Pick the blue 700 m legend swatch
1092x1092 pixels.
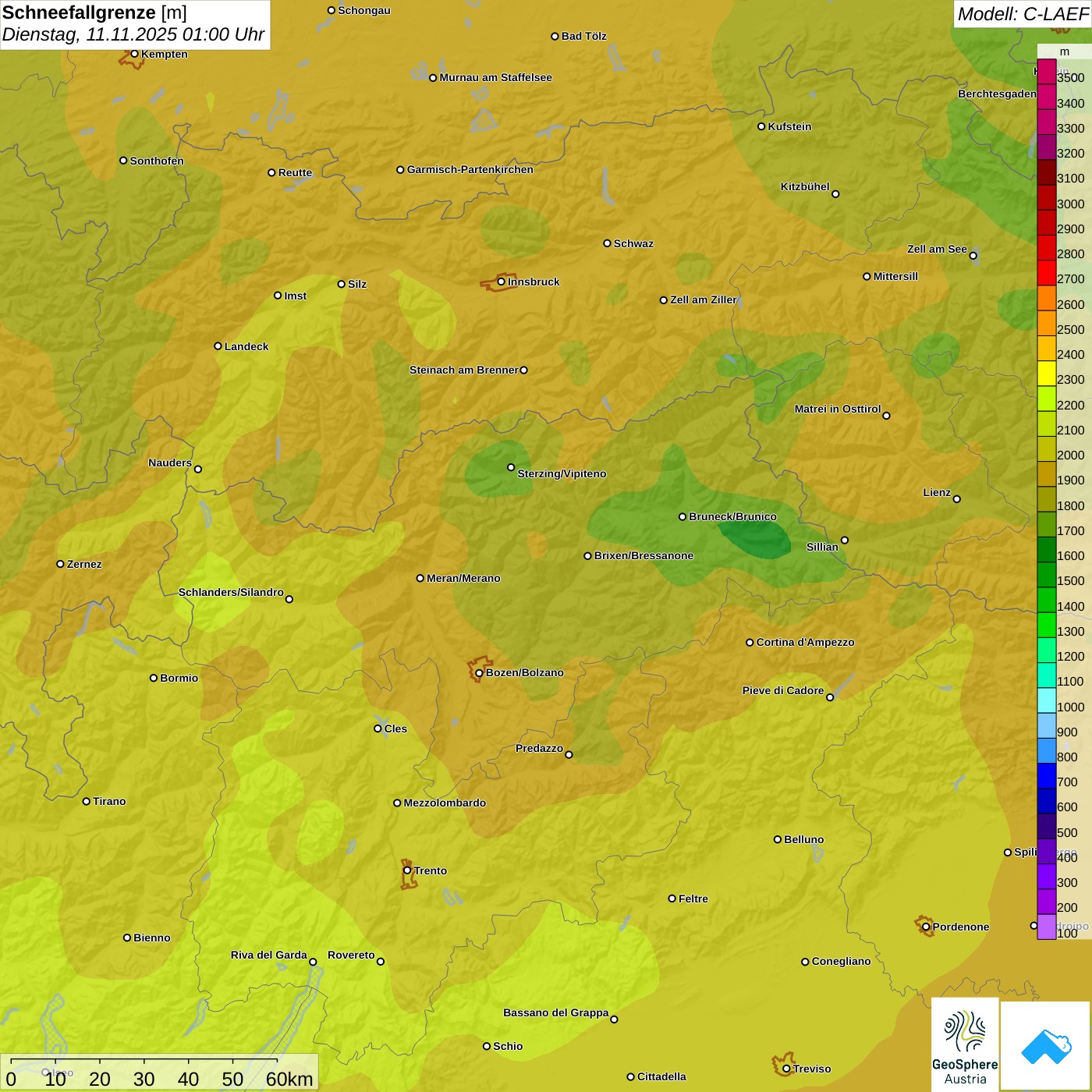coord(1046,776)
